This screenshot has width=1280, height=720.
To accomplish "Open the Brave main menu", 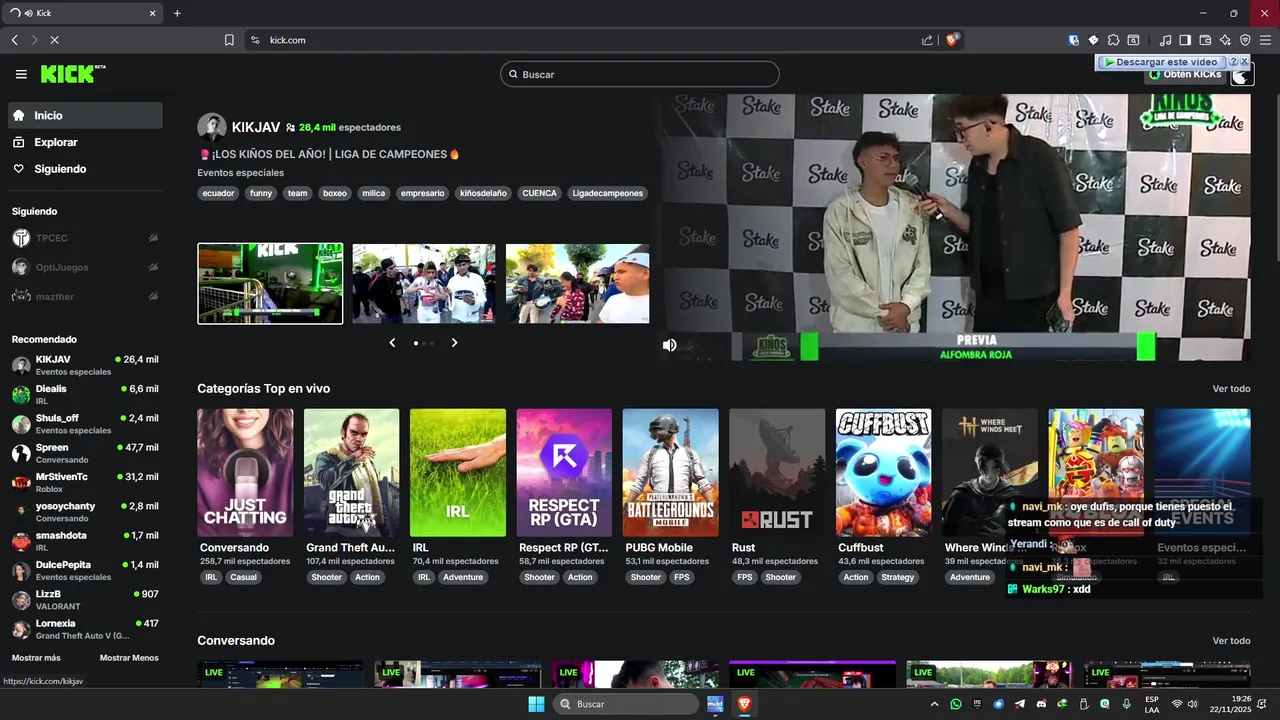I will tap(1266, 40).
